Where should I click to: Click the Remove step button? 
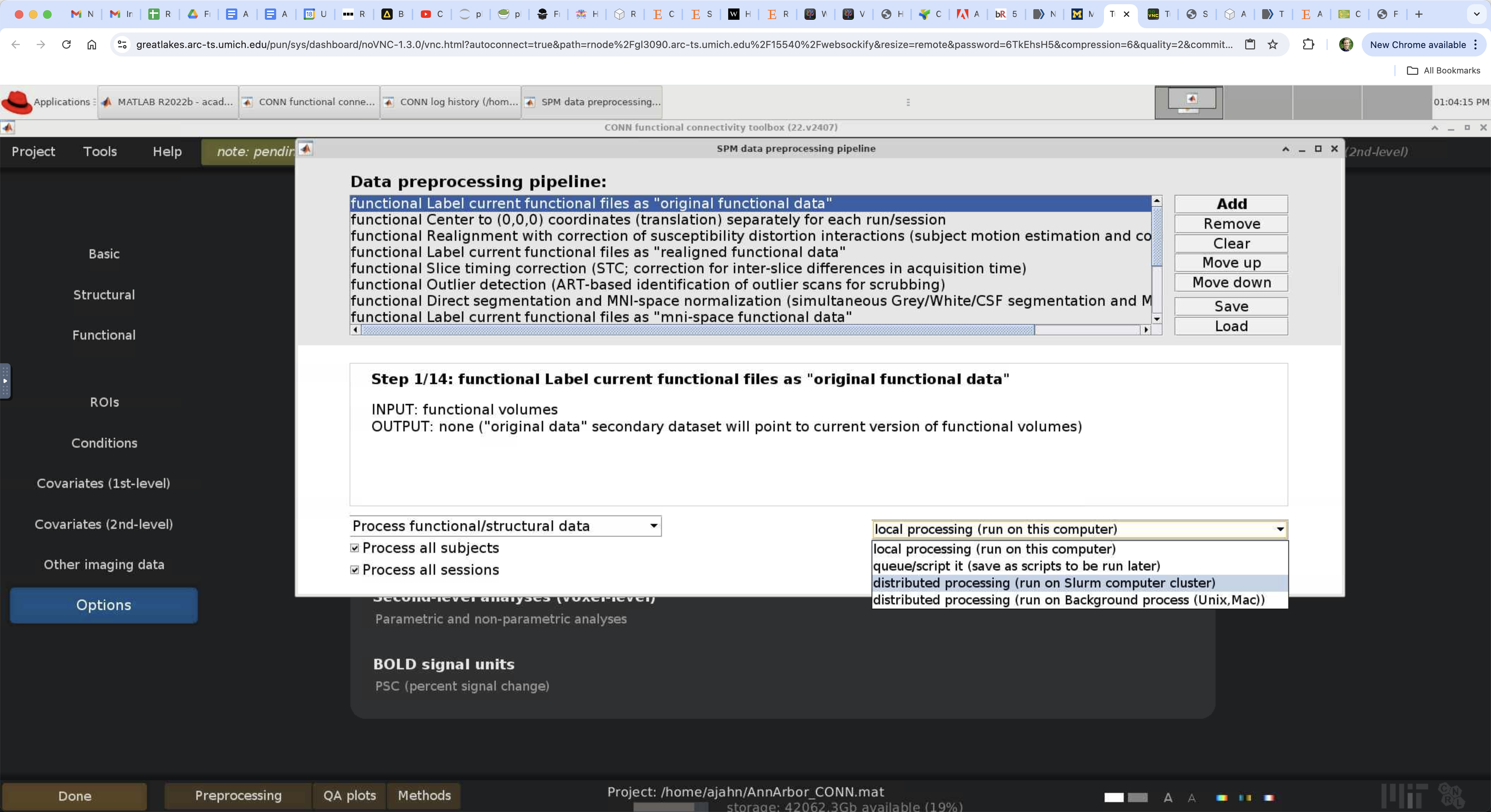tap(1231, 224)
